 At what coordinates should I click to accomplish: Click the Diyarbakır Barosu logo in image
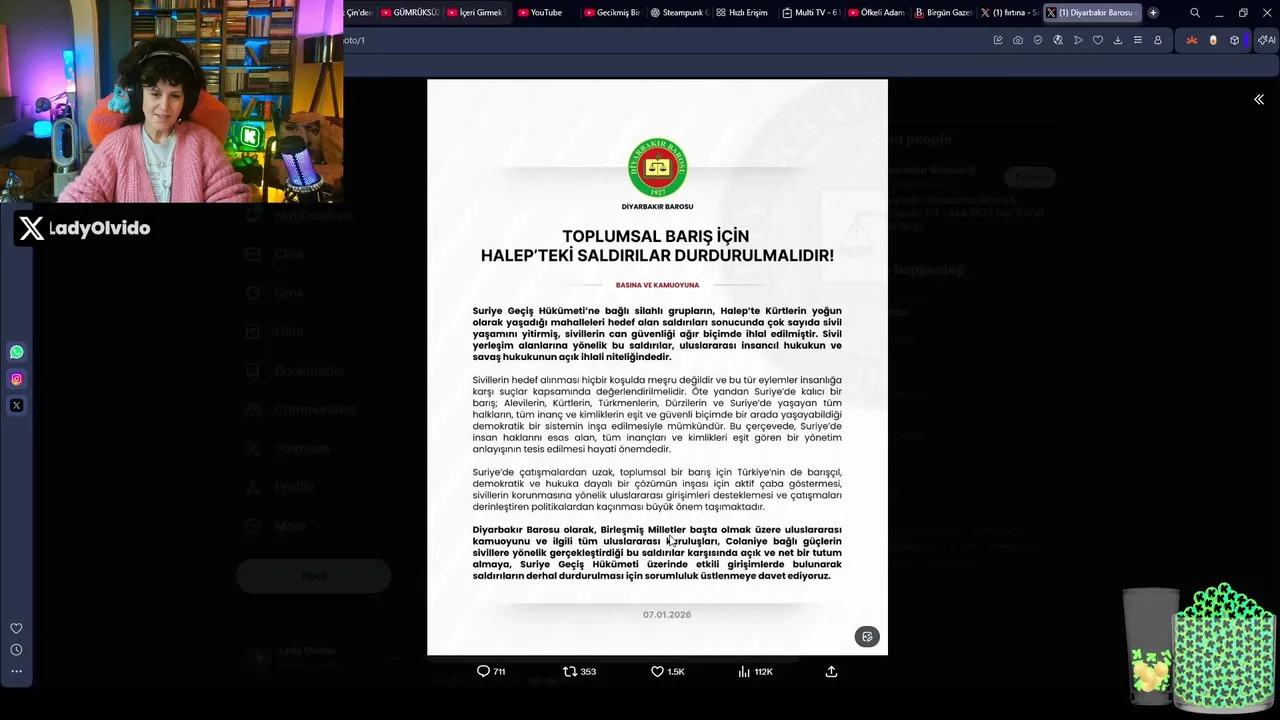pyautogui.click(x=657, y=168)
